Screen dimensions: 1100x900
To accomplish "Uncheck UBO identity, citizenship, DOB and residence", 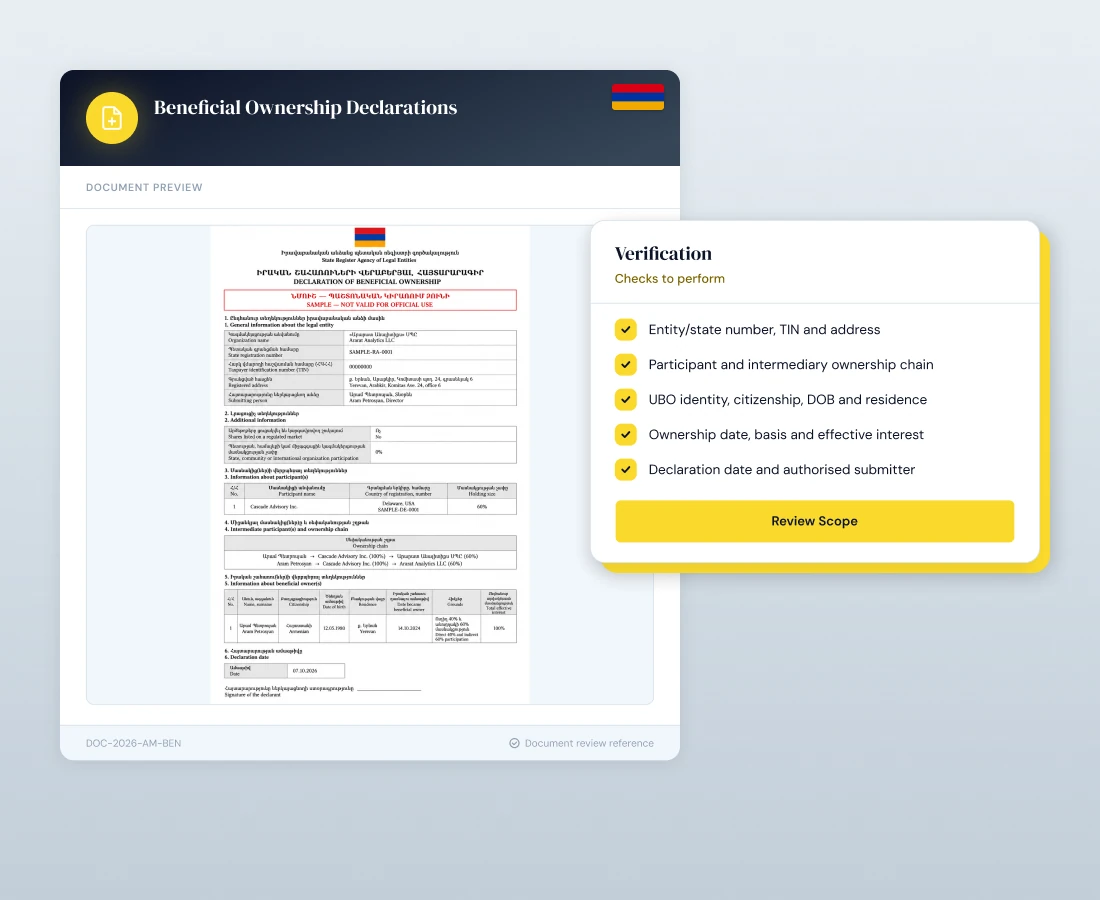I will coord(626,399).
